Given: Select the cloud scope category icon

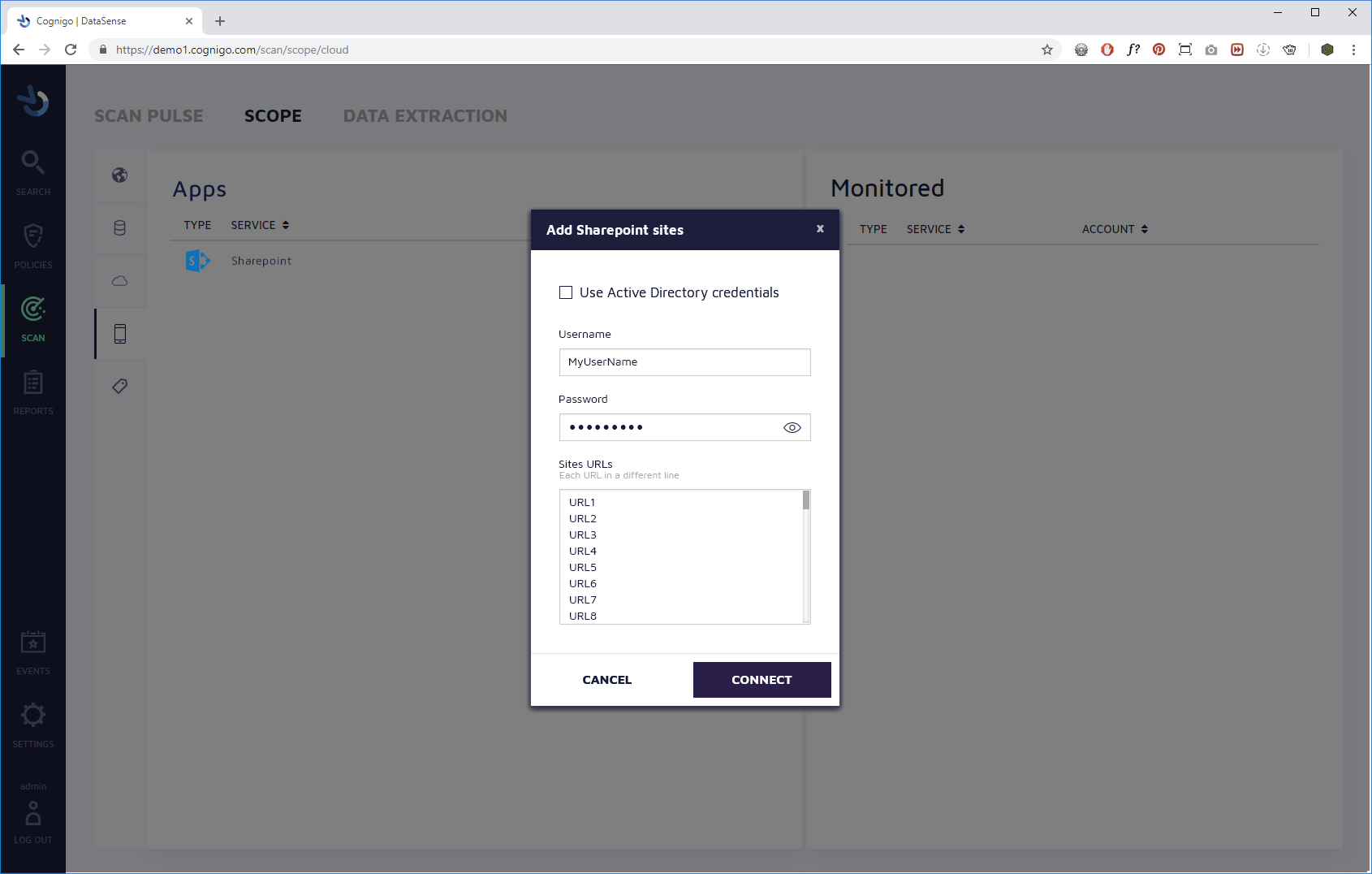Looking at the screenshot, I should (x=120, y=281).
